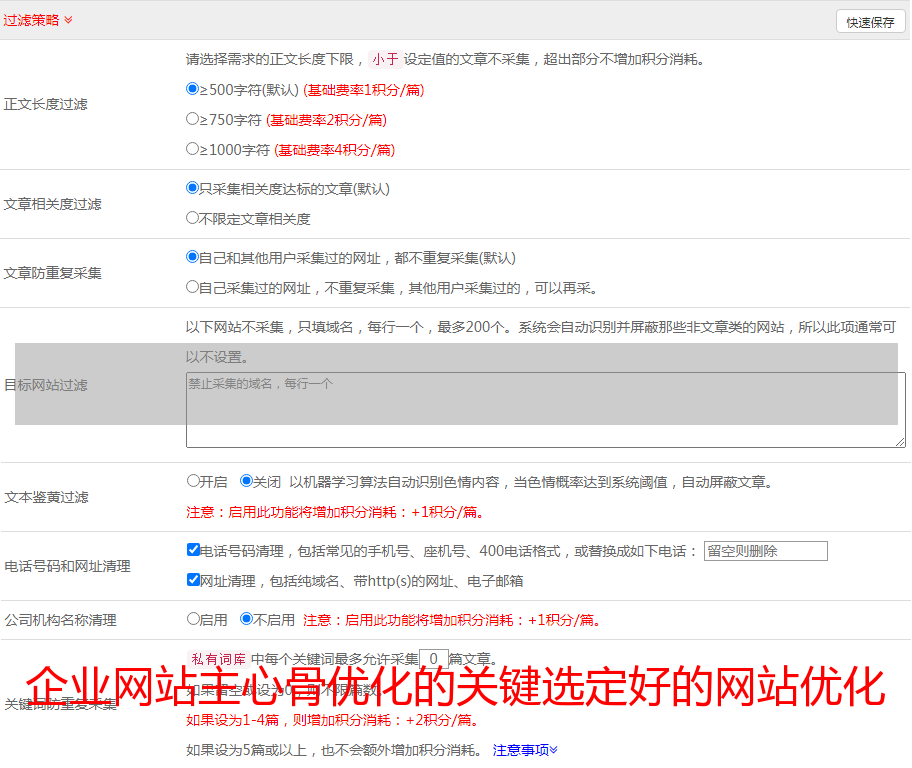Viewport: 912px width, 768px height.
Task: Select the ≥750字符 length option
Action: coord(193,119)
